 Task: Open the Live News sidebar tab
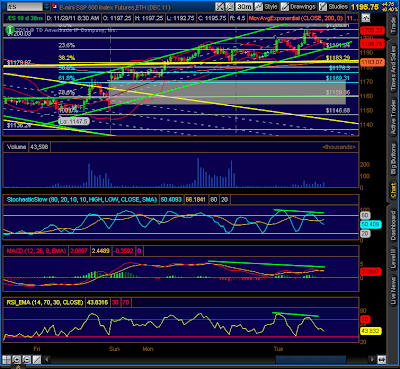point(394,291)
